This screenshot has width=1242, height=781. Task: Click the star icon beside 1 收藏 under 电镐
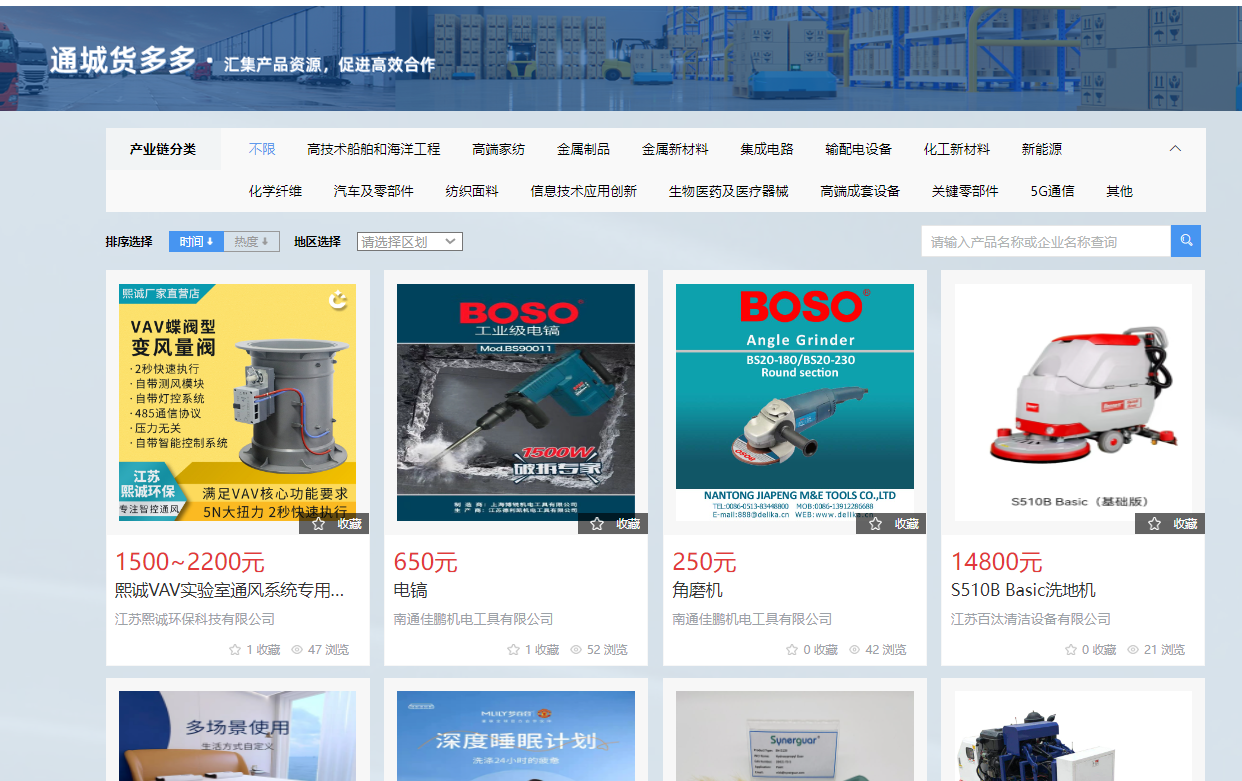tap(514, 650)
